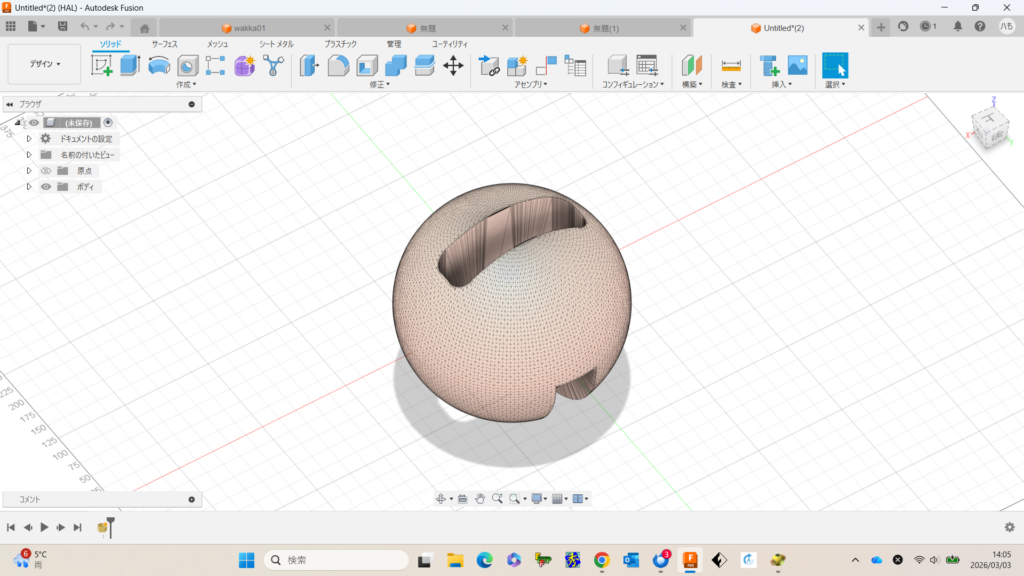Open the 作成 dropdown menu
Image resolution: width=1024 pixels, height=576 pixels.
186,85
